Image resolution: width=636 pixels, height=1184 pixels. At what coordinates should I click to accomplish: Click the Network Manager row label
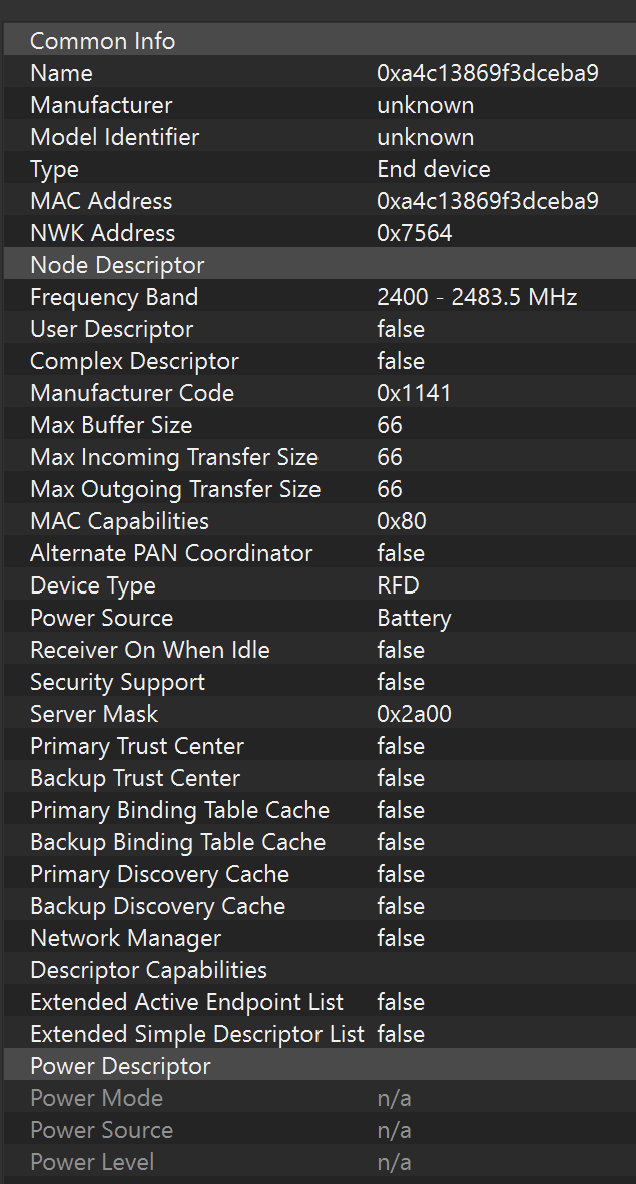coord(125,938)
